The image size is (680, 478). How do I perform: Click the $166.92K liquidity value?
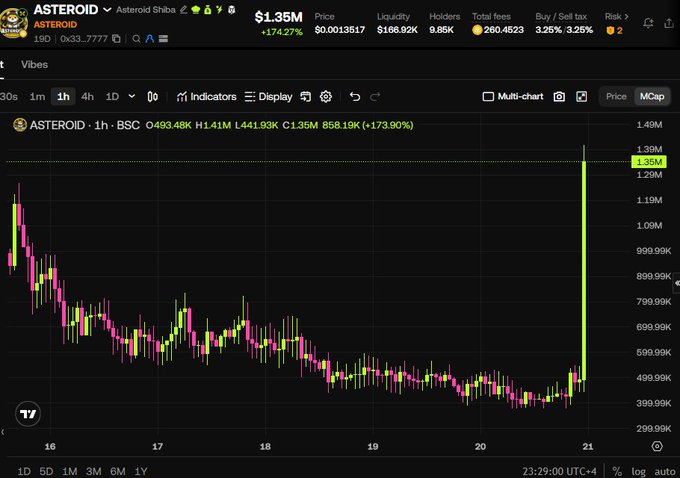point(397,29)
